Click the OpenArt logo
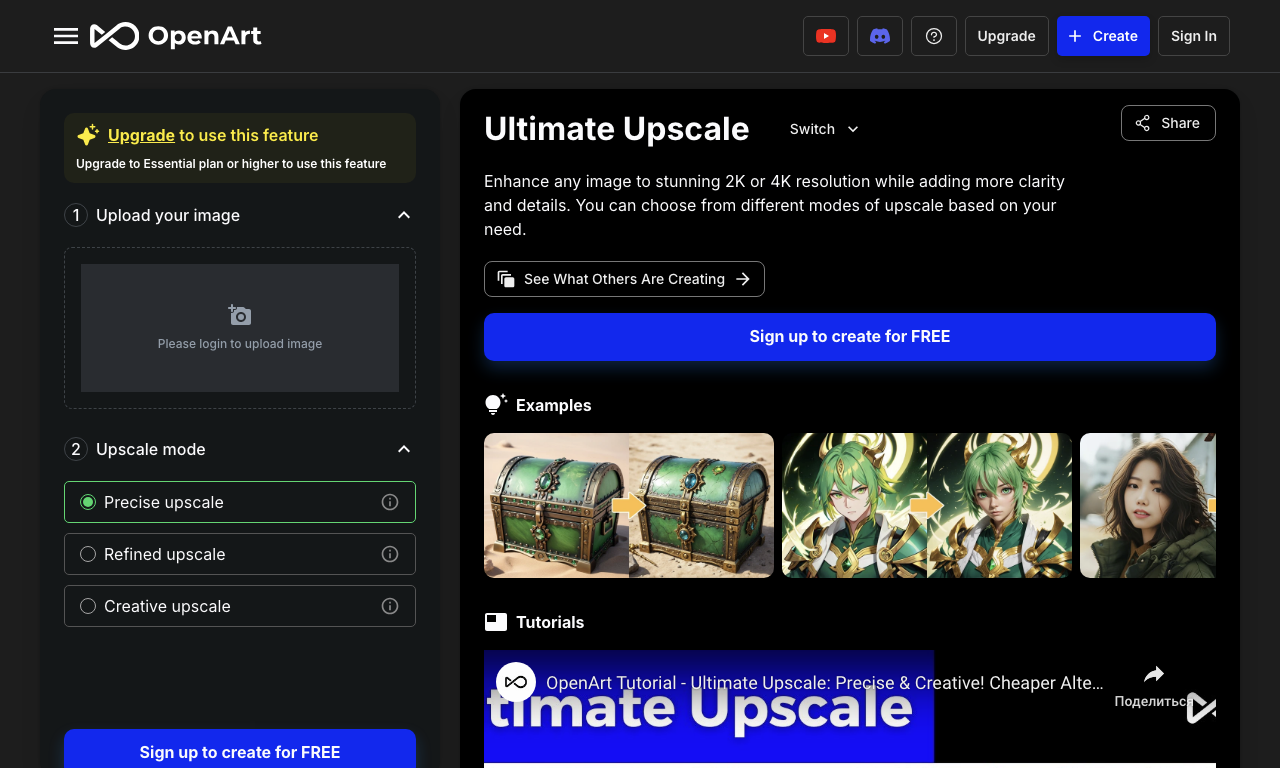Image resolution: width=1280 pixels, height=768 pixels. [176, 36]
